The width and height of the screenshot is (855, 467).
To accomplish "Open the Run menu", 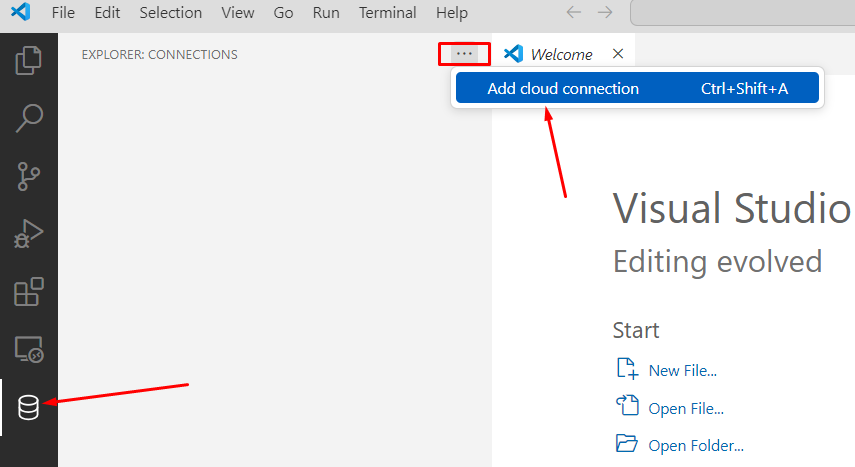I will pyautogui.click(x=326, y=12).
